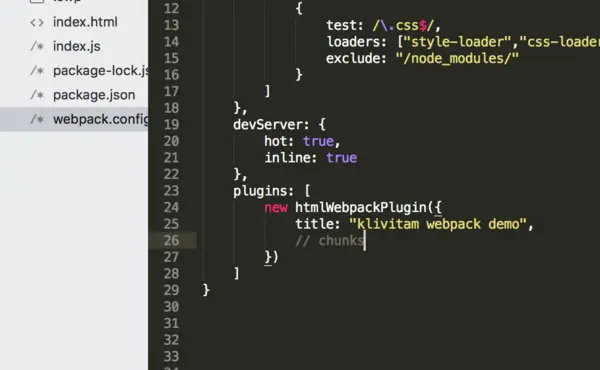Image resolution: width=600 pixels, height=370 pixels.
Task: Click the "style-loader" string
Action: click(x=457, y=42)
